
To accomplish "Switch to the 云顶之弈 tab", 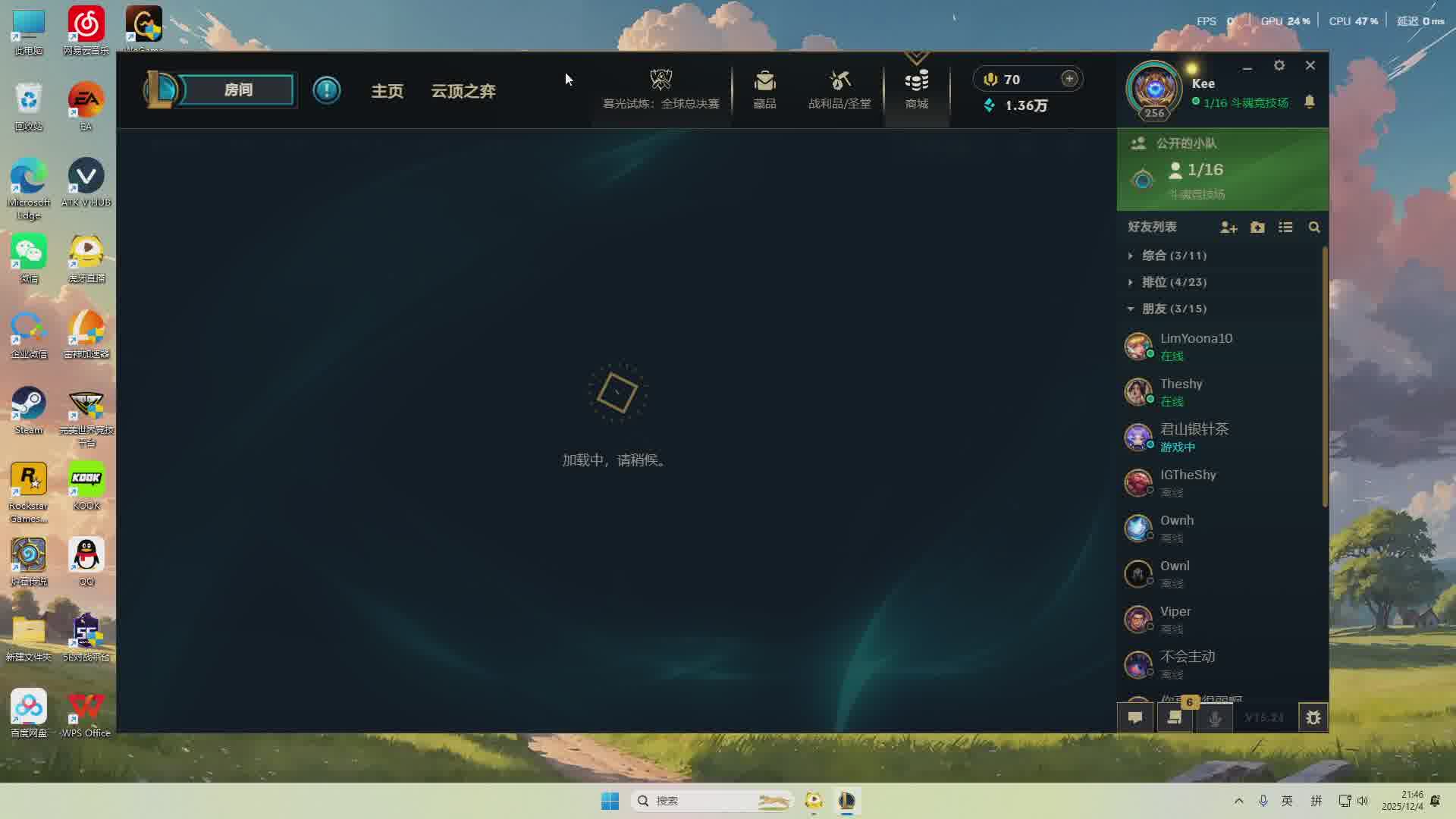I will pyautogui.click(x=463, y=90).
